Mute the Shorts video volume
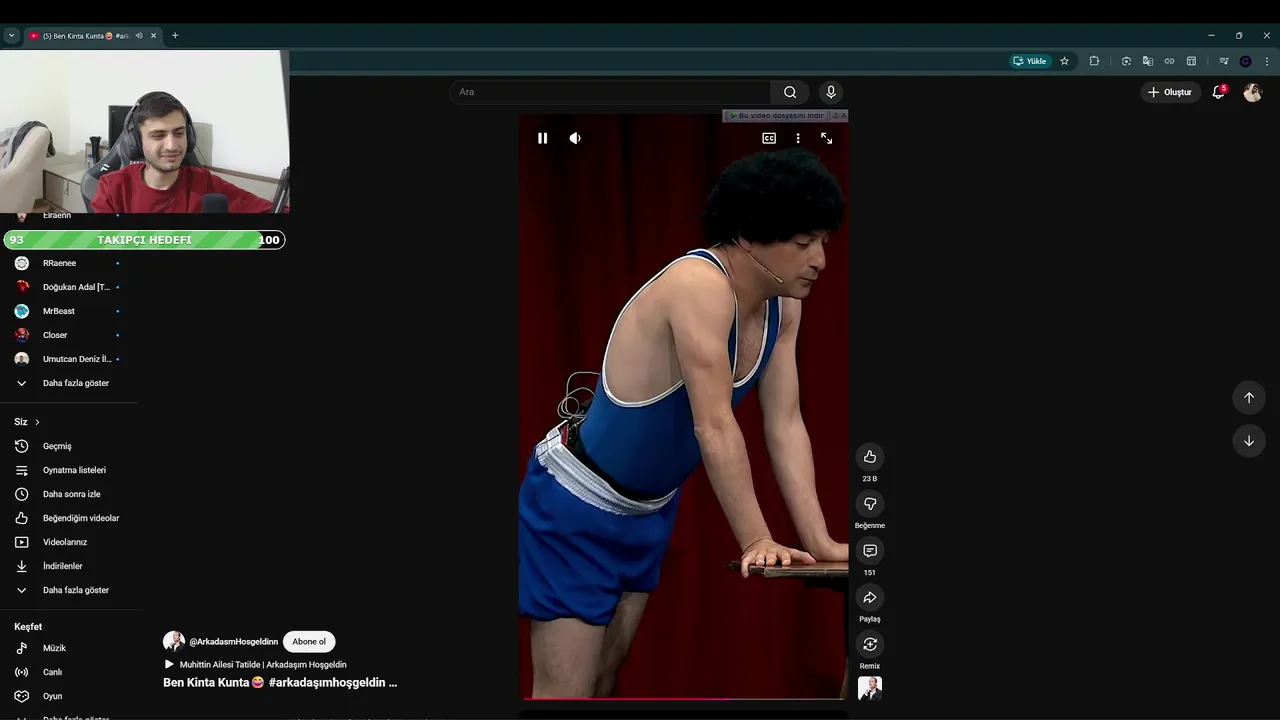The height and width of the screenshot is (720, 1280). coord(575,138)
